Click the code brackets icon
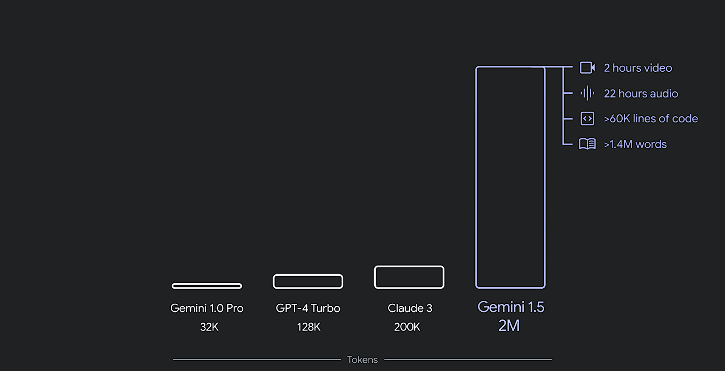The width and height of the screenshot is (725, 371). pyautogui.click(x=587, y=119)
